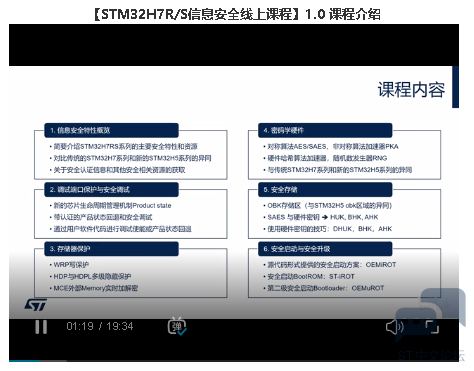Click the bullet 对比传统的STM32H7系列和新的STM32H5系列的异同
The height and width of the screenshot is (371, 474).
(x=132, y=158)
